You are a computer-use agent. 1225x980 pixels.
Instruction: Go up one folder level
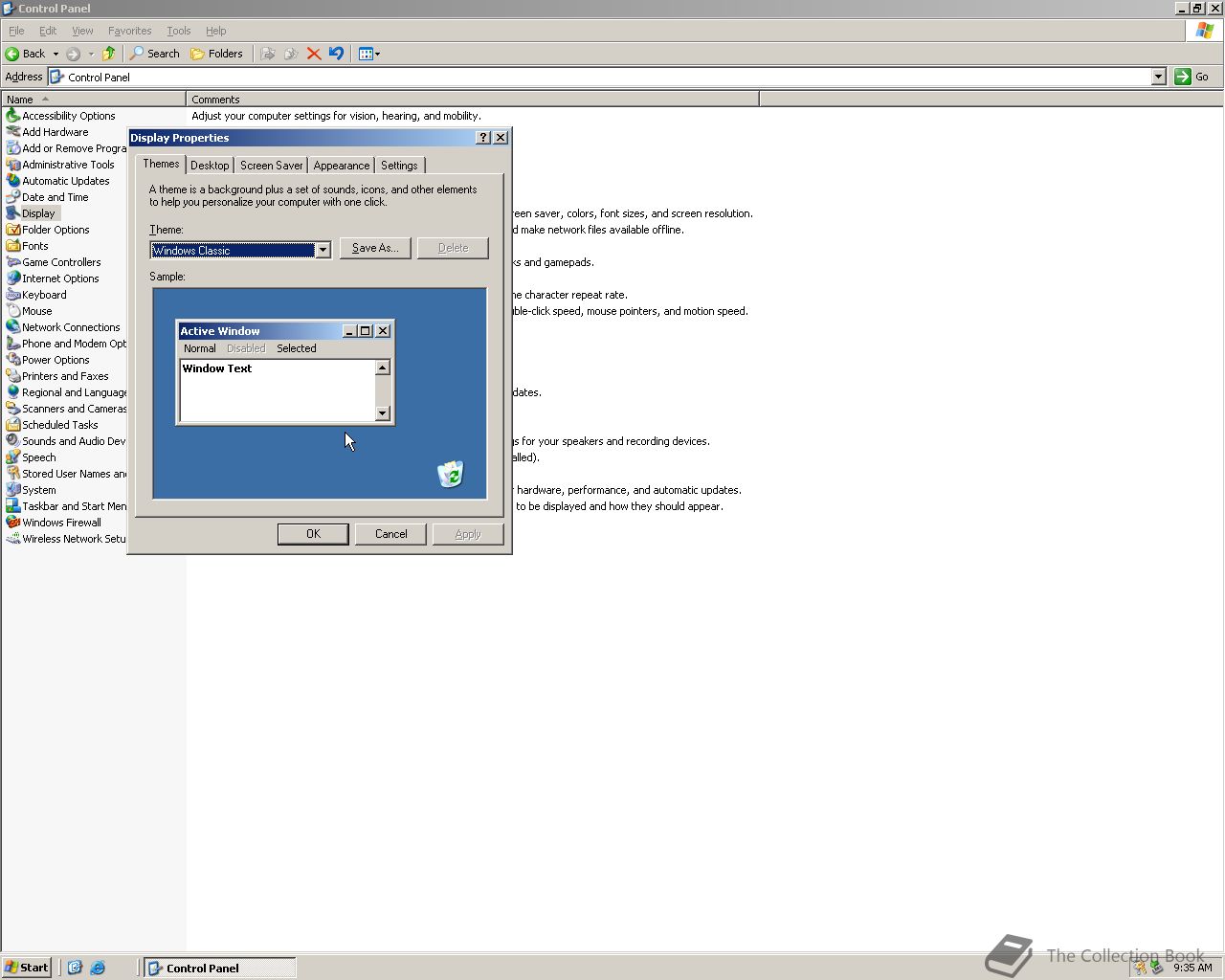tap(109, 54)
